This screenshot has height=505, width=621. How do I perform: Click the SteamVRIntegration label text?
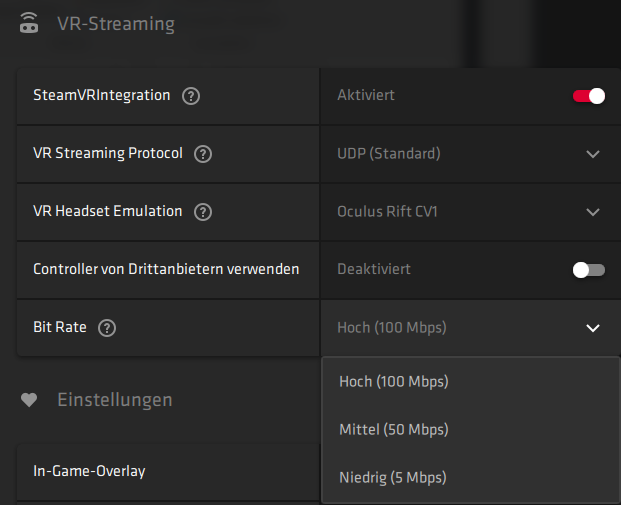pos(101,96)
